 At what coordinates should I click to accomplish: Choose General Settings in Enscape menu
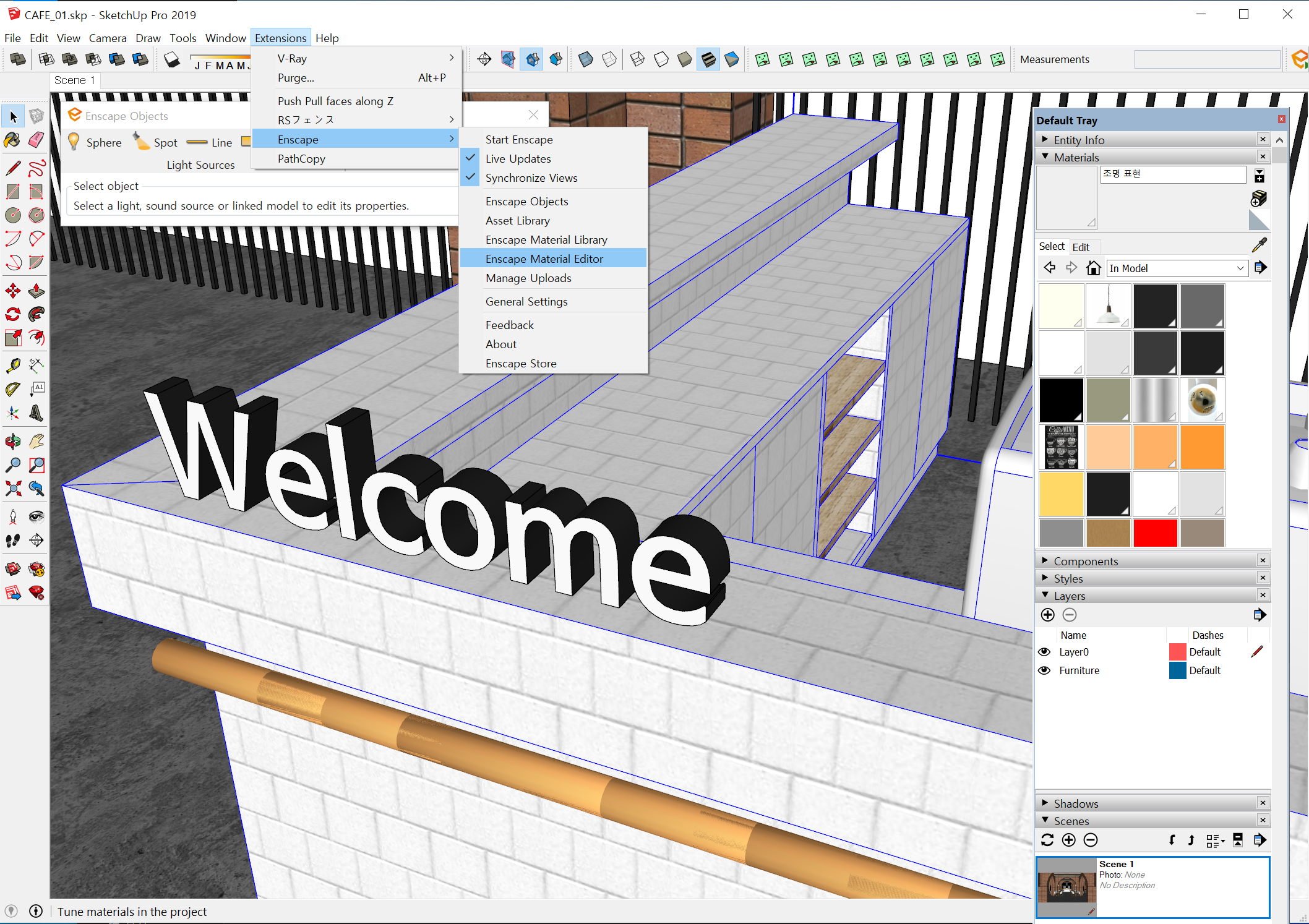click(x=554, y=301)
